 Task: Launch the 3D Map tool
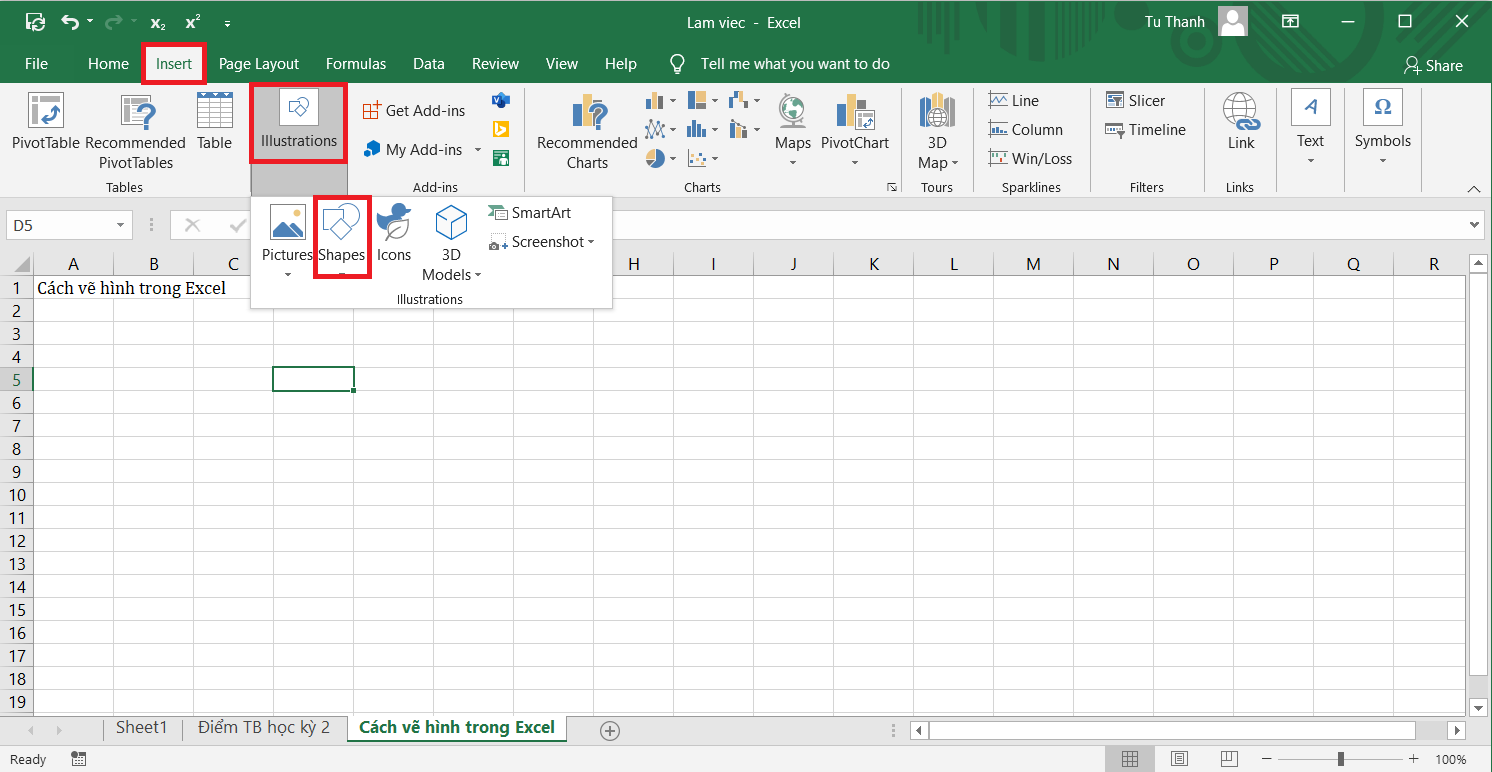tap(937, 132)
